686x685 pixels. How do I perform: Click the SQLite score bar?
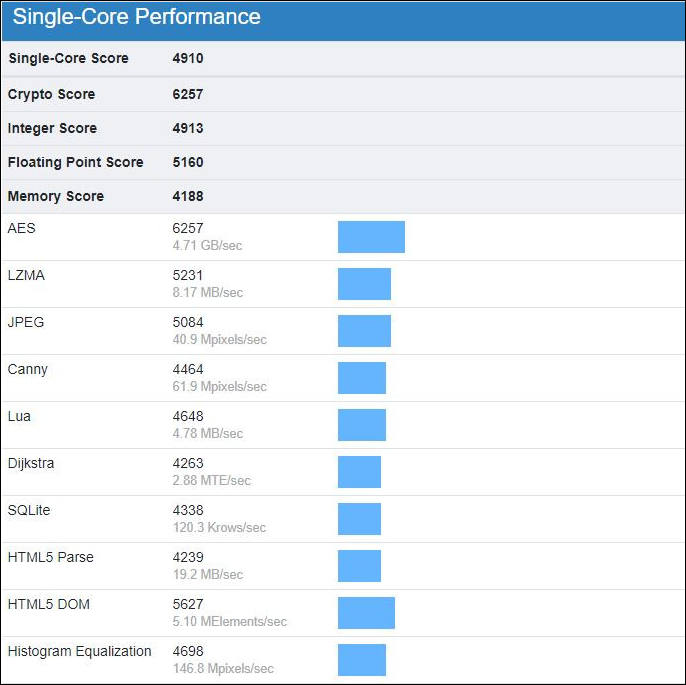coord(359,519)
